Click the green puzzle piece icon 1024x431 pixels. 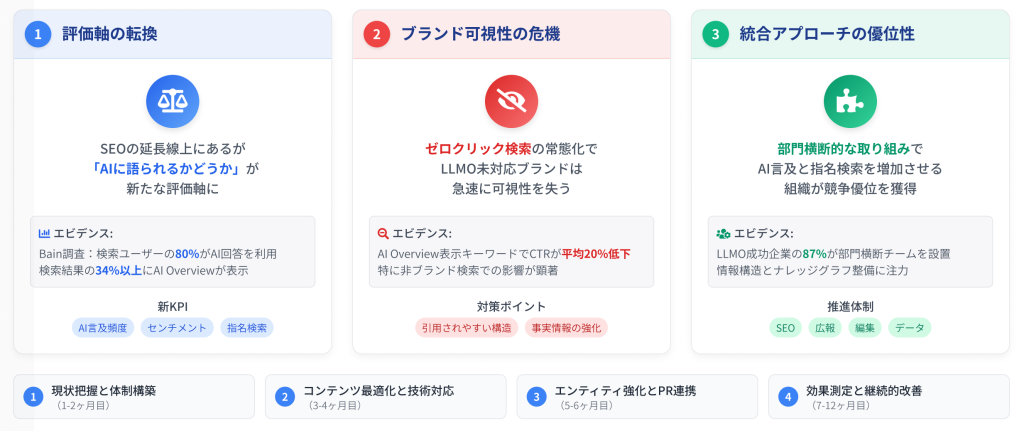(x=850, y=101)
